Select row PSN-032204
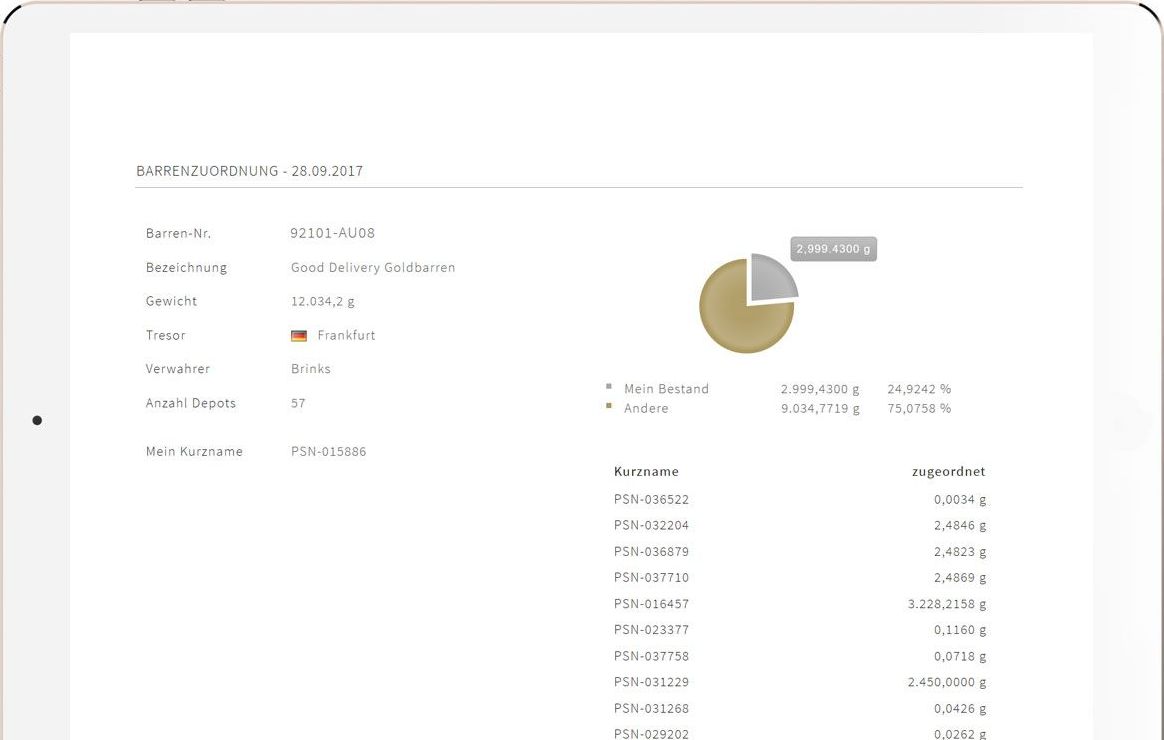Screen dimensions: 1164x740 point(800,525)
